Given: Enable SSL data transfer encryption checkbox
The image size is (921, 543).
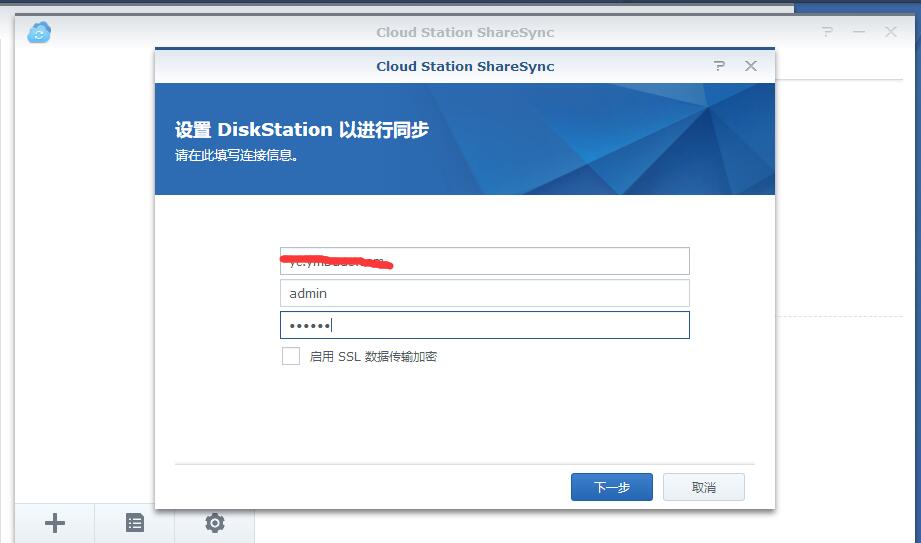Looking at the screenshot, I should tap(291, 356).
